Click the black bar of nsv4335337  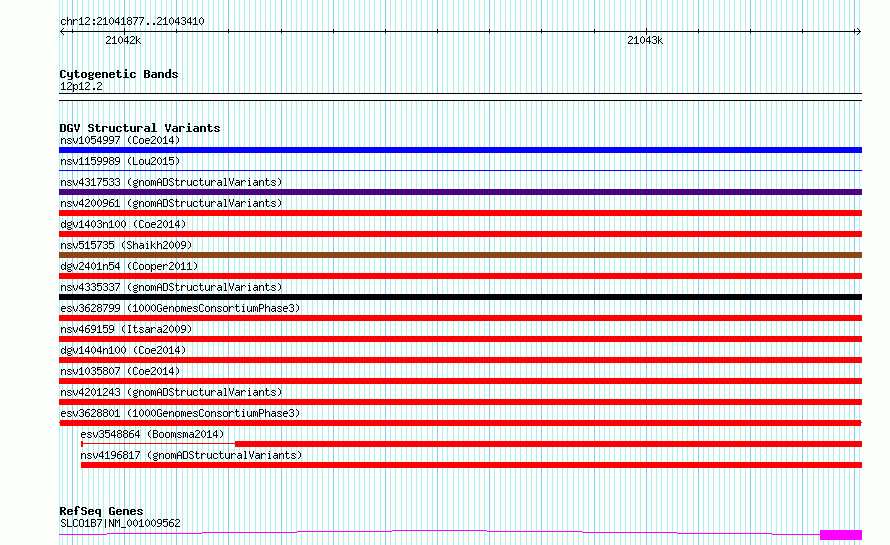(460, 297)
